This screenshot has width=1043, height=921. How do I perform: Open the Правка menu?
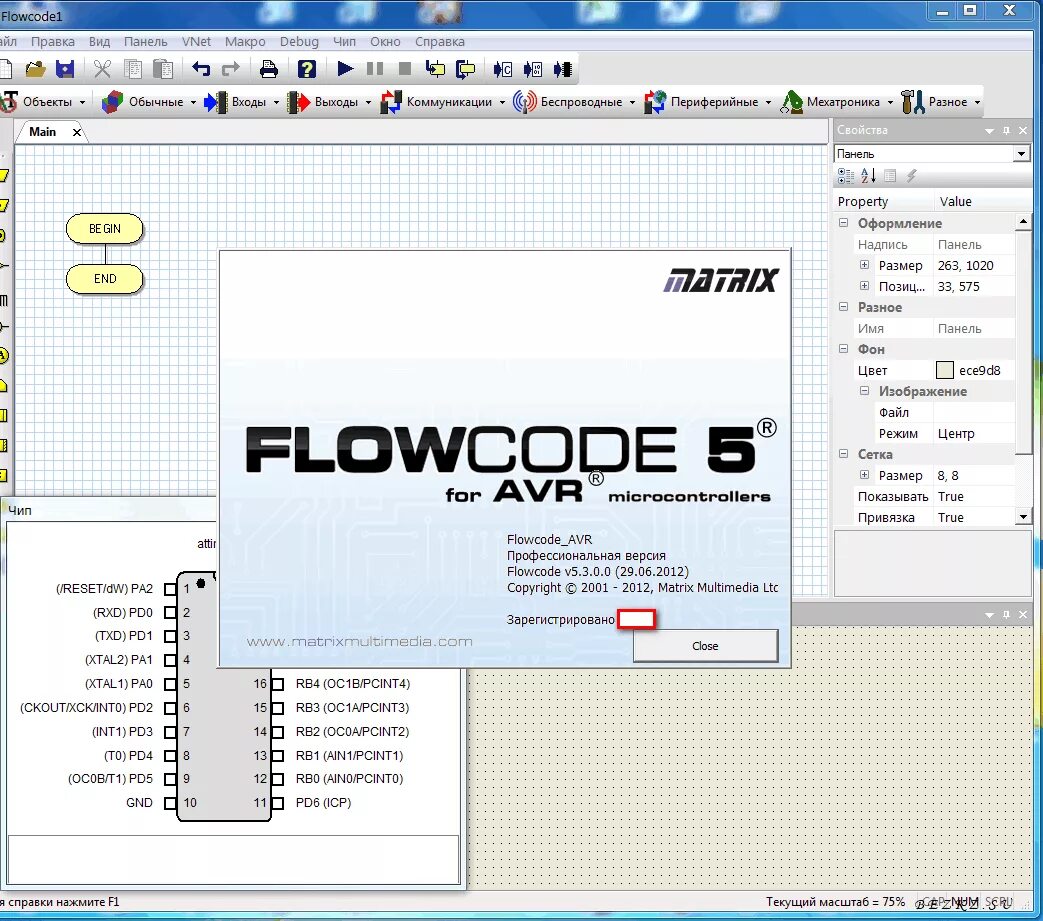53,41
